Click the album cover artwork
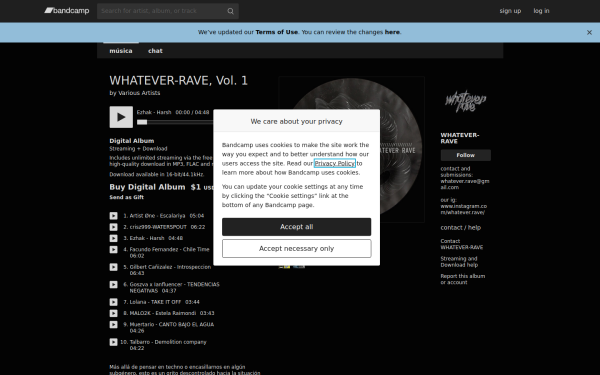Screen dimensions: 600x375 click(351, 149)
